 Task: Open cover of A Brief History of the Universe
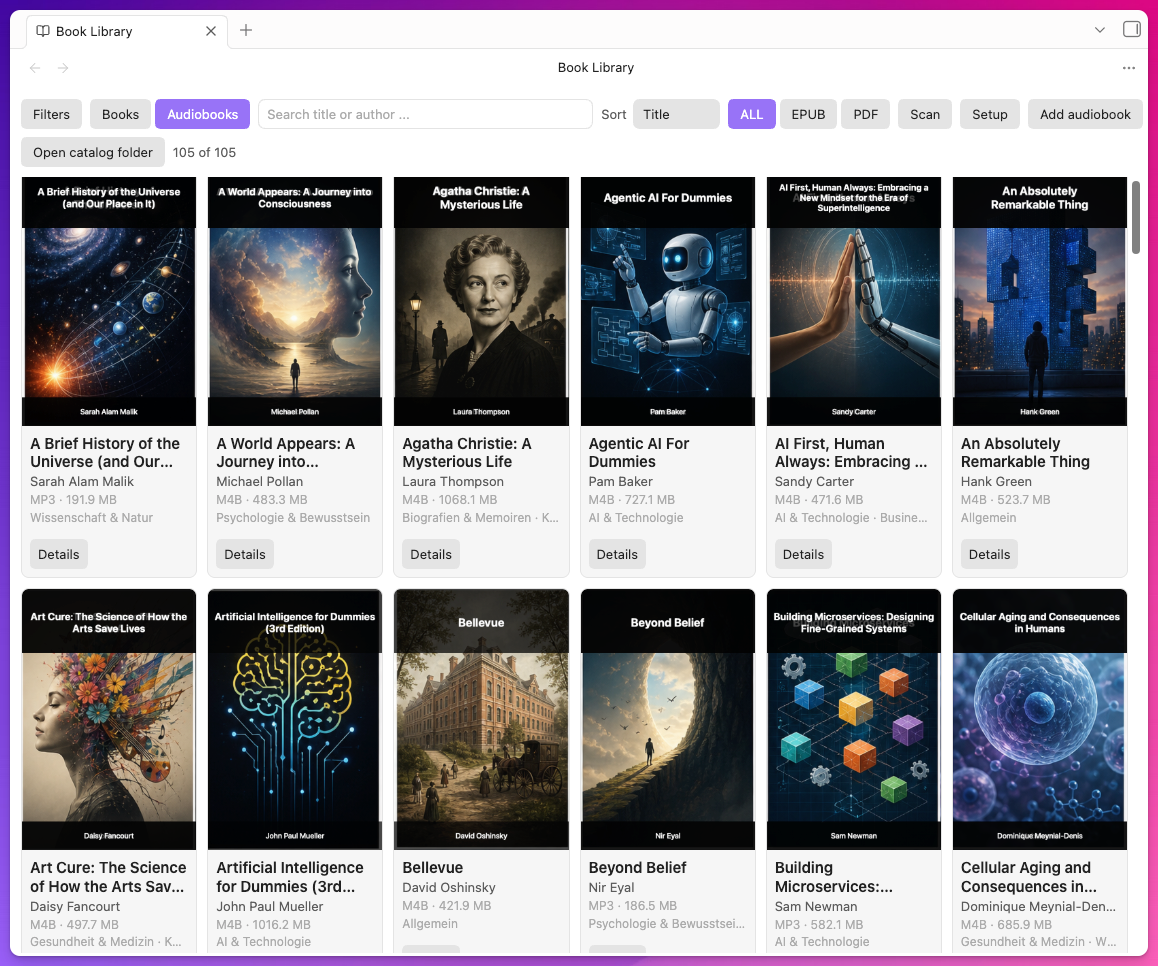109,301
